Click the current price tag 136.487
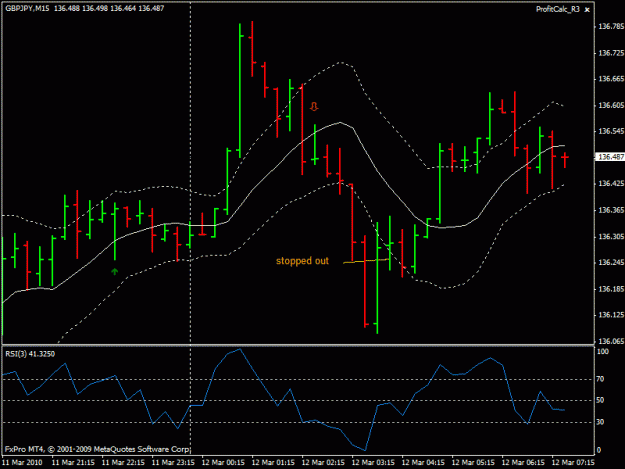The height and width of the screenshot is (469, 625). tap(610, 157)
